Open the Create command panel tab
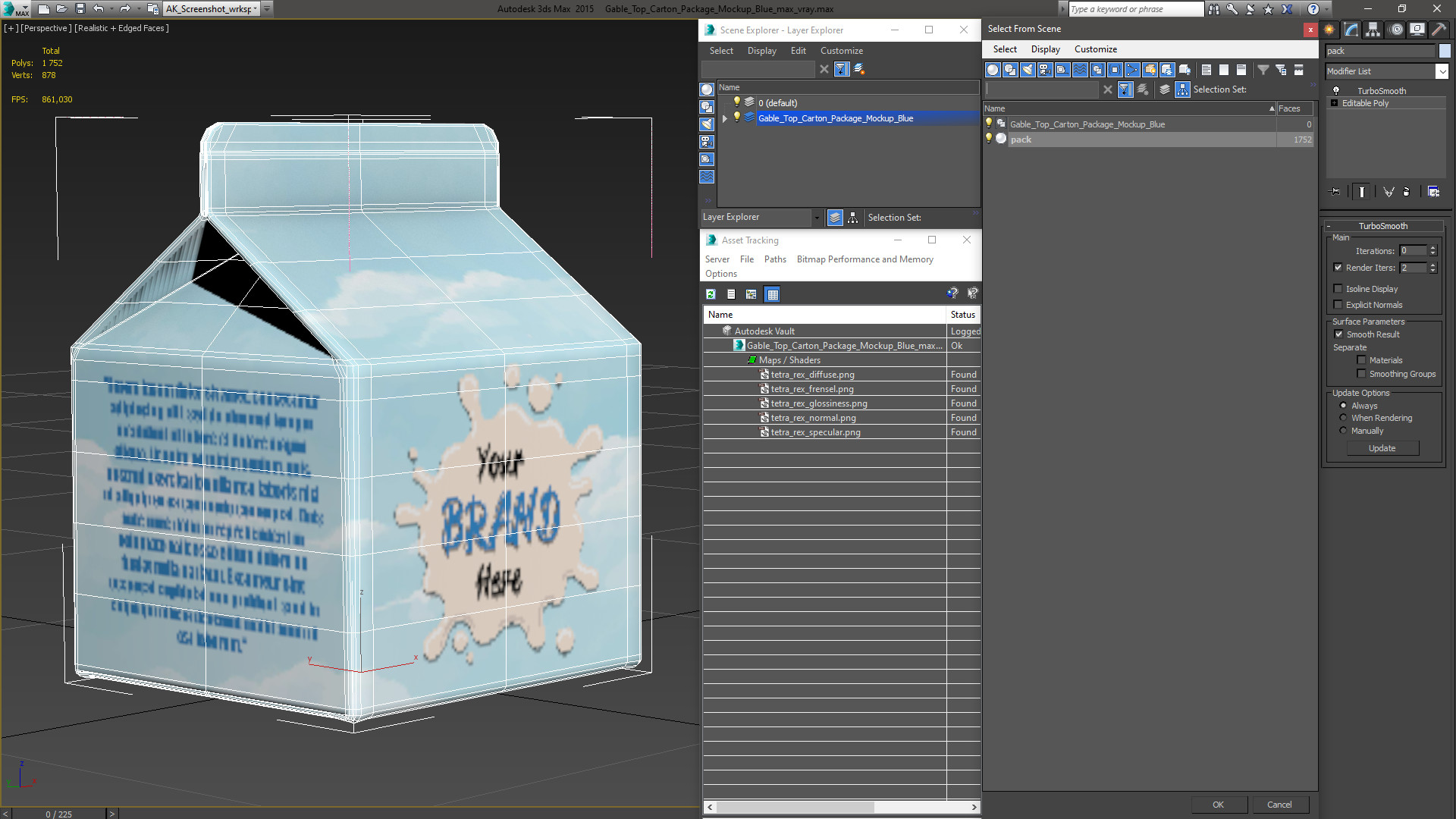Image resolution: width=1456 pixels, height=819 pixels. pos(1329,30)
